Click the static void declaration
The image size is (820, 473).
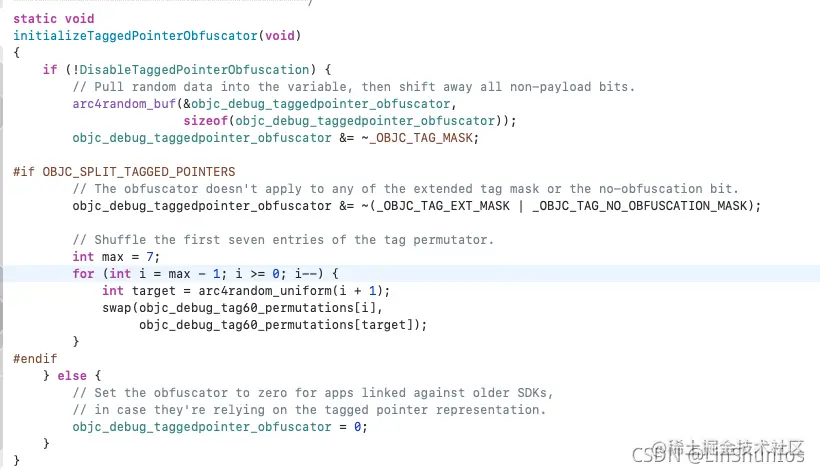tap(54, 19)
